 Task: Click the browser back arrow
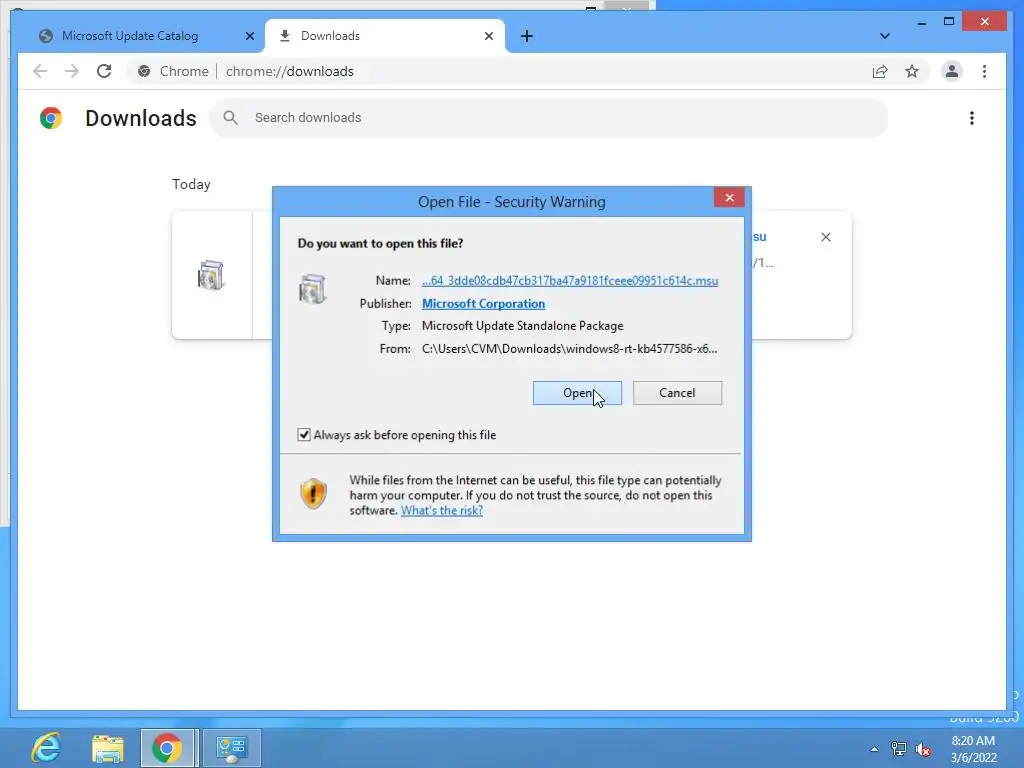[x=40, y=71]
